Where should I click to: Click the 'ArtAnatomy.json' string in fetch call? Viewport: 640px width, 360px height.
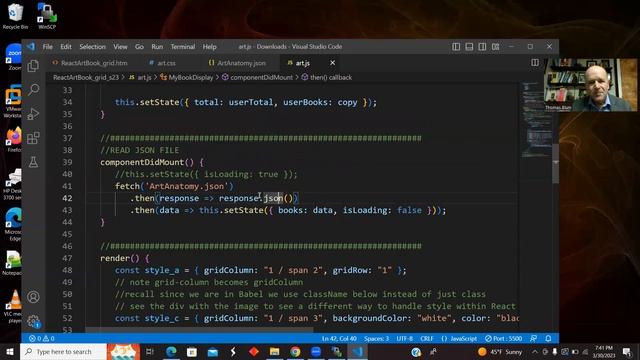(x=187, y=186)
